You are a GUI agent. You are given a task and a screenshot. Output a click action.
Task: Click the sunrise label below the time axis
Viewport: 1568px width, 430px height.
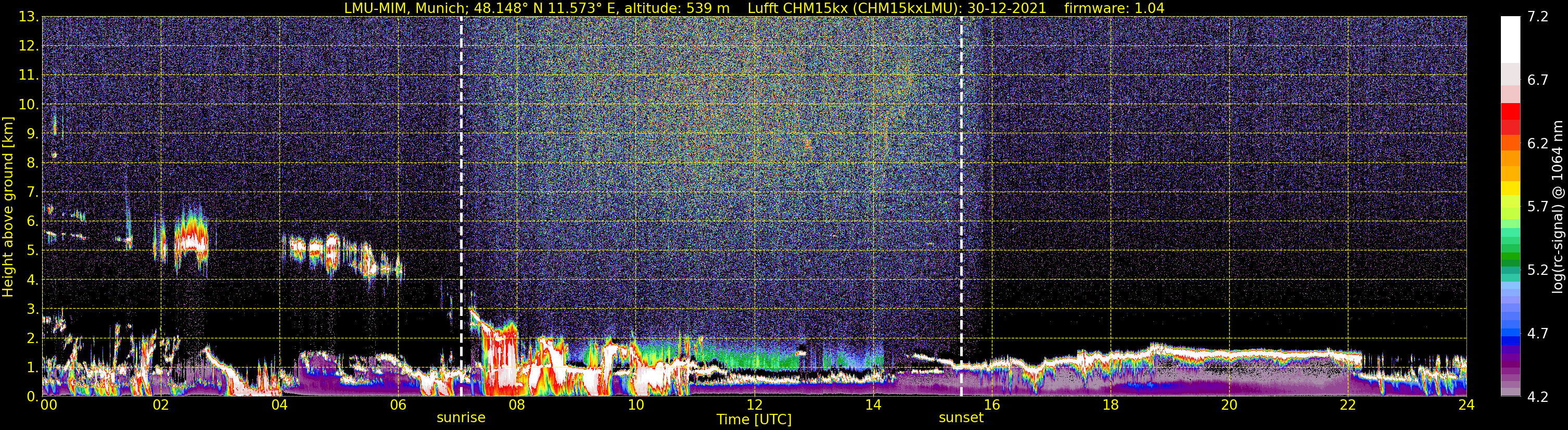461,418
